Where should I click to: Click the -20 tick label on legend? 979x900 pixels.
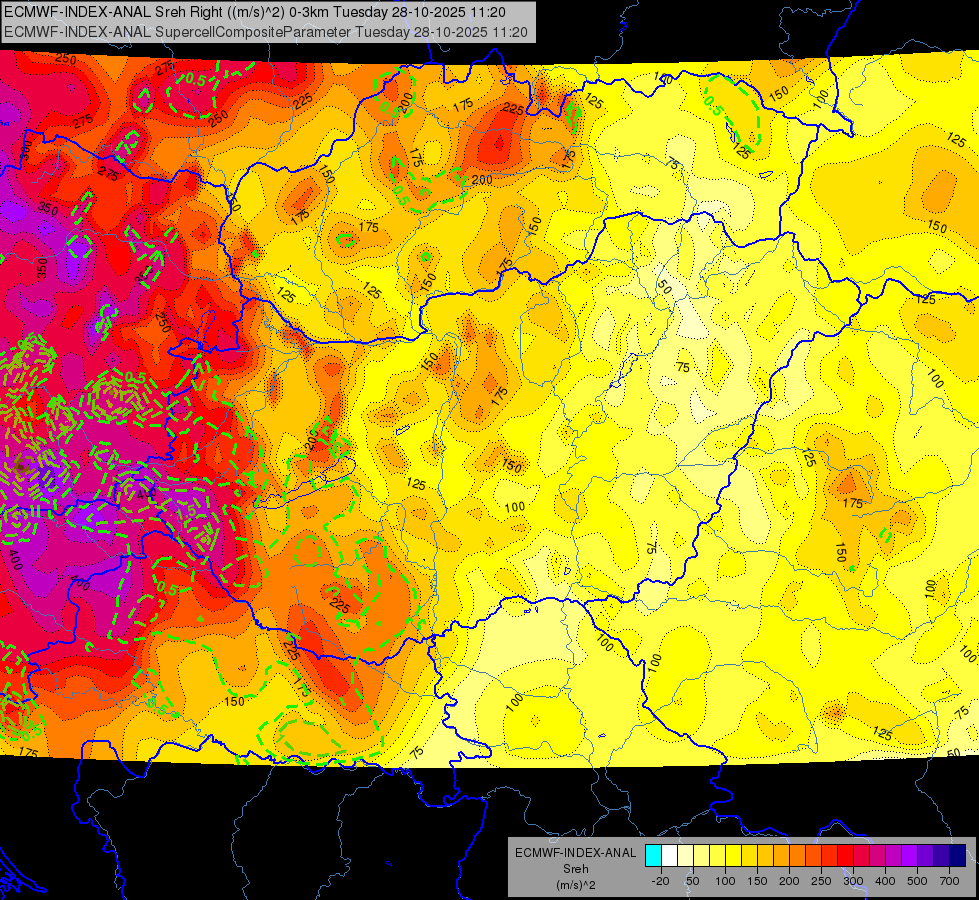[x=660, y=881]
